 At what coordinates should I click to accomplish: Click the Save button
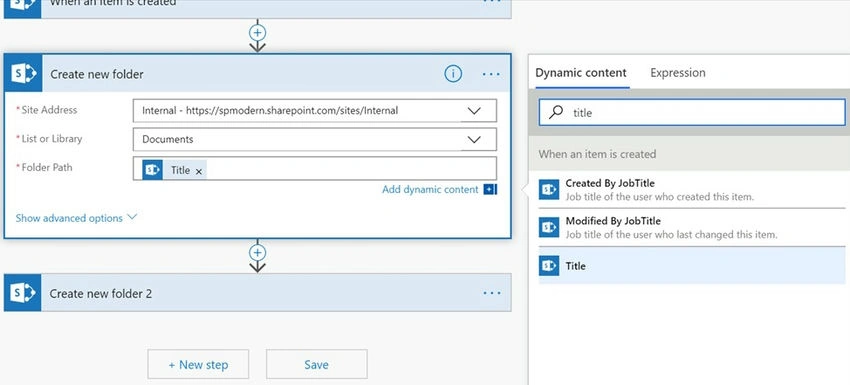pos(317,364)
